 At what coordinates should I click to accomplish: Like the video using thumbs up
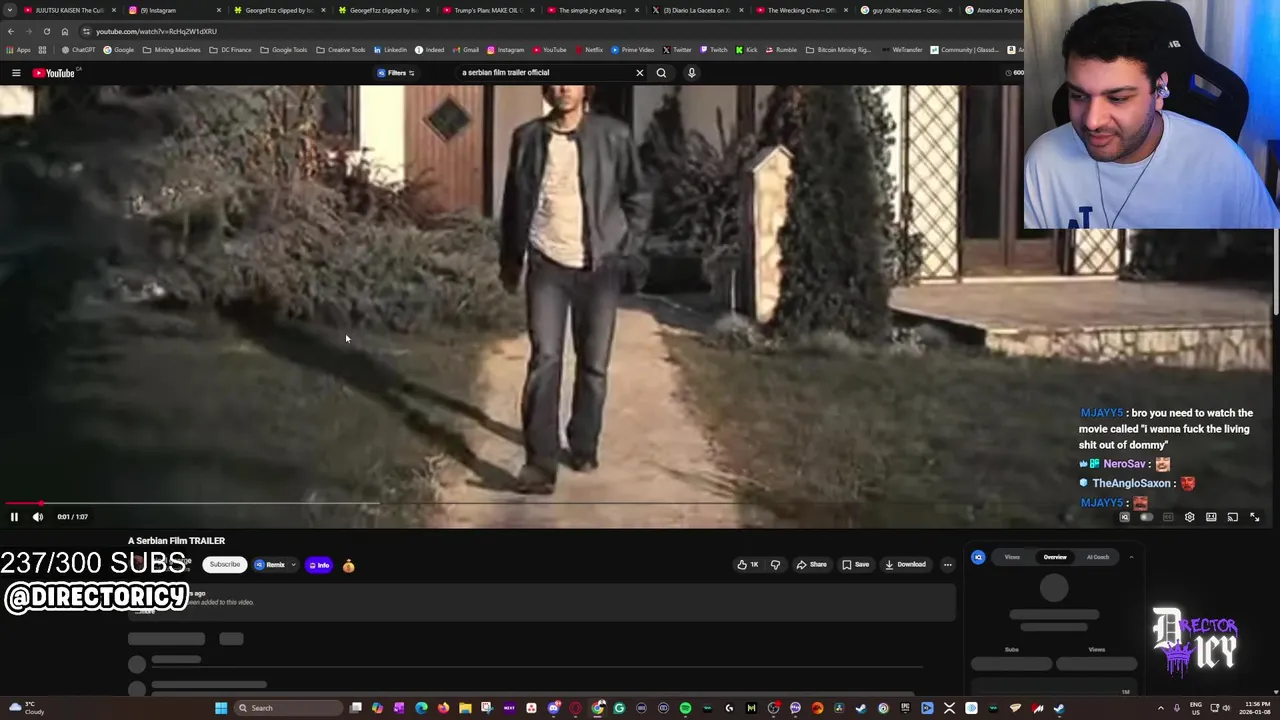[747, 565]
